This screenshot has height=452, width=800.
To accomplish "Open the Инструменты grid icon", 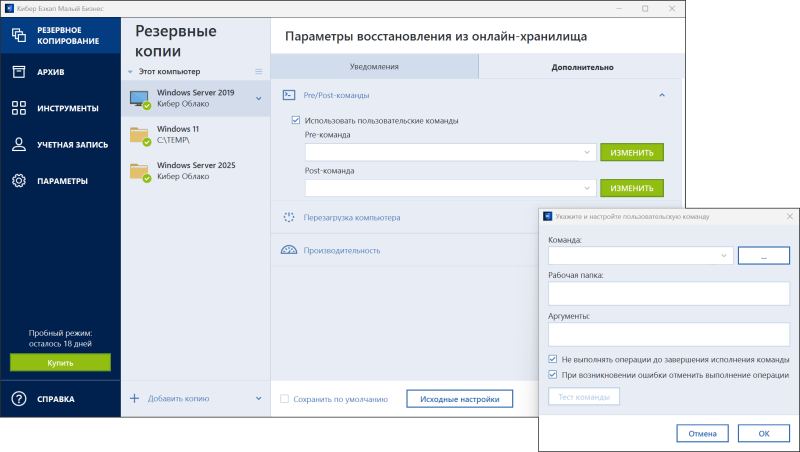I will point(18,108).
